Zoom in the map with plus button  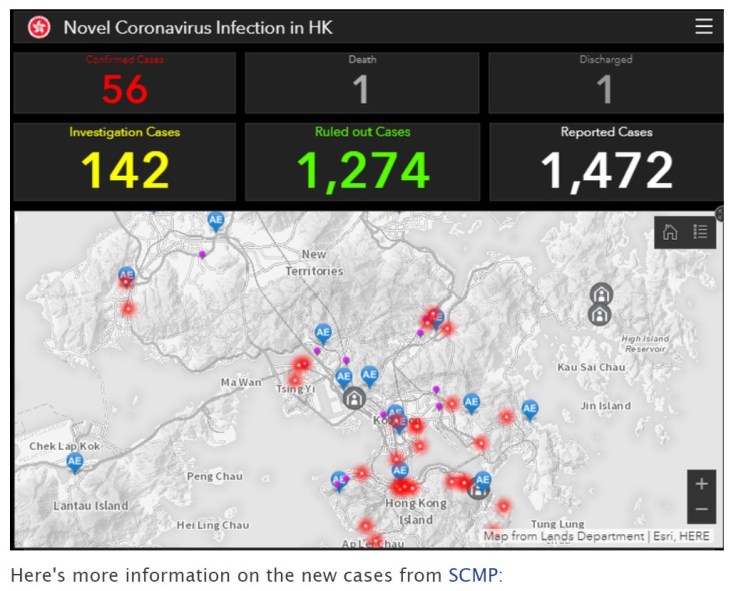tap(701, 484)
